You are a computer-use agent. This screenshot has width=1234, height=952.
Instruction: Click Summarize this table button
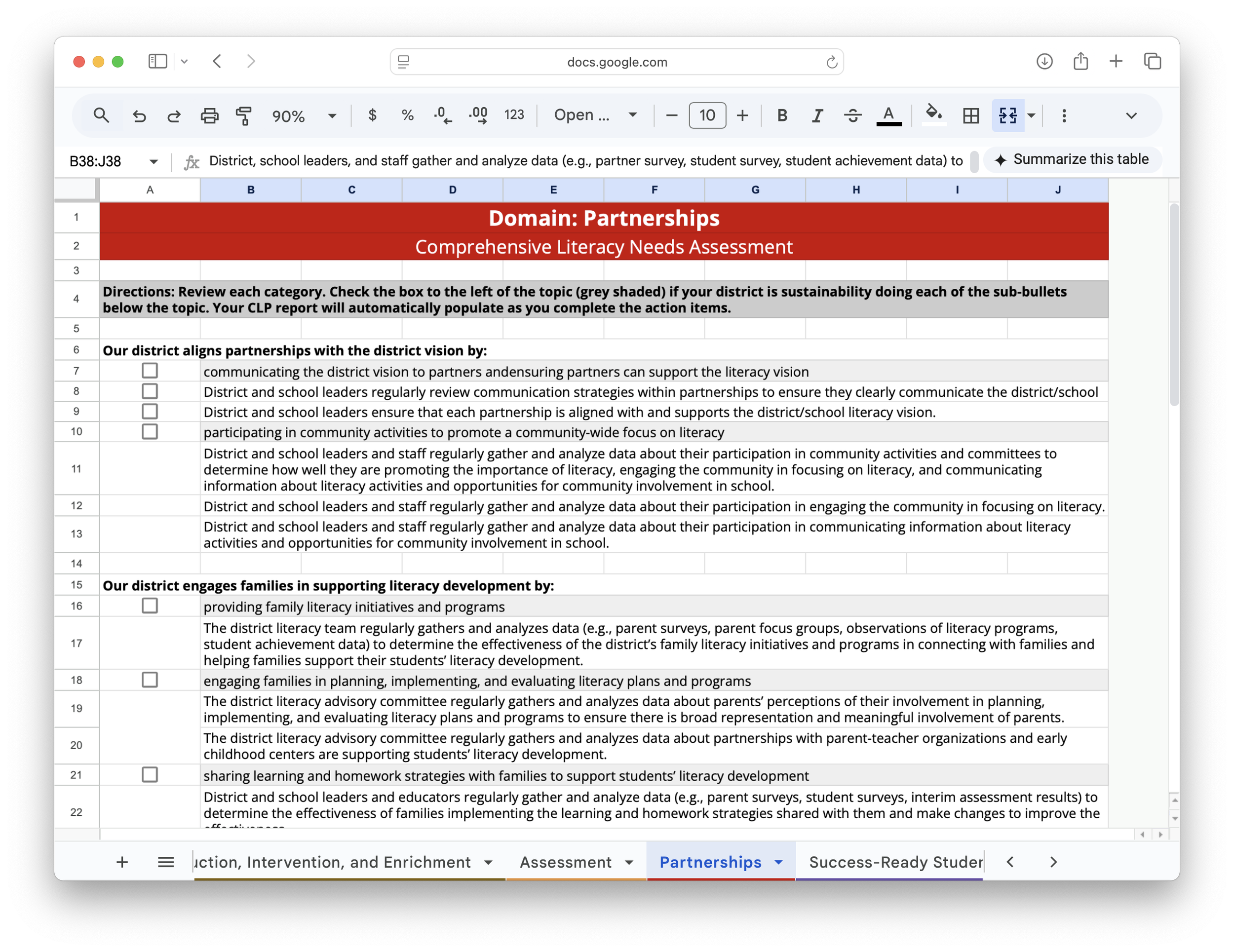(1073, 160)
